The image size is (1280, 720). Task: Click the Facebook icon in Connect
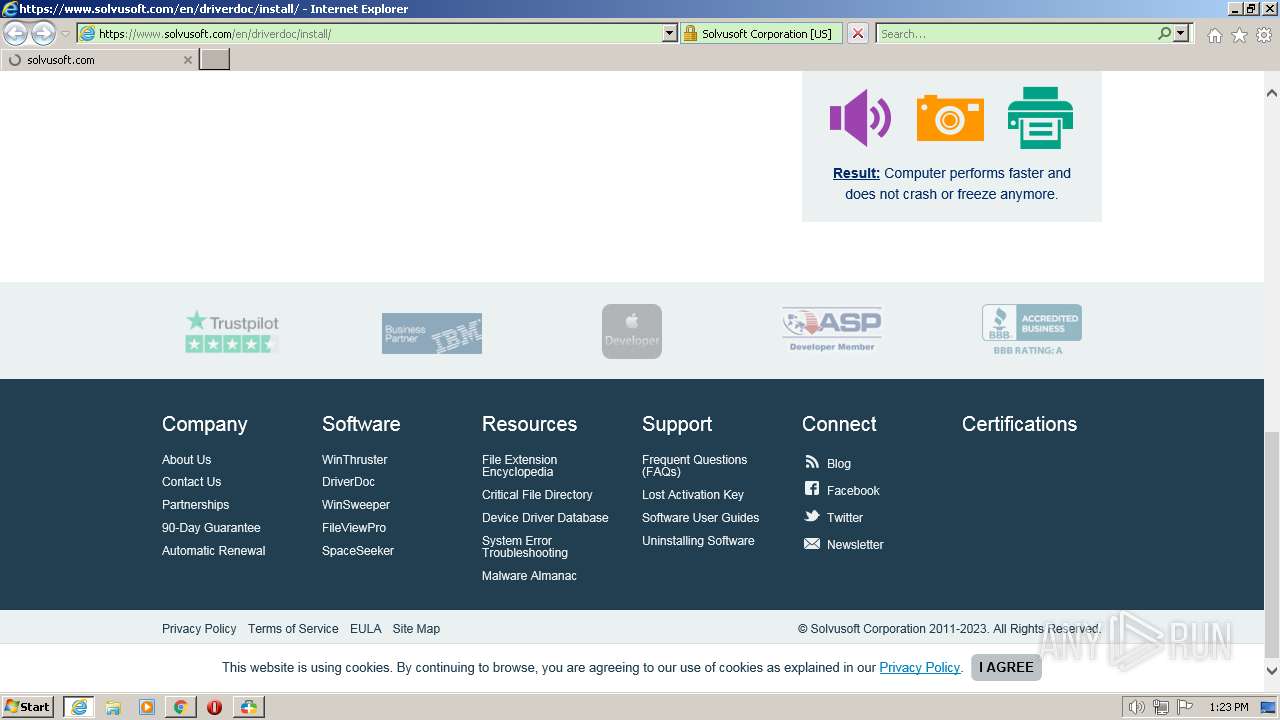coord(812,489)
